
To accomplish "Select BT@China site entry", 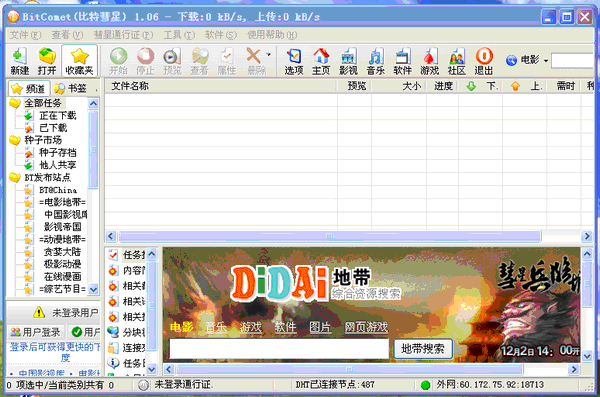I will (58, 190).
